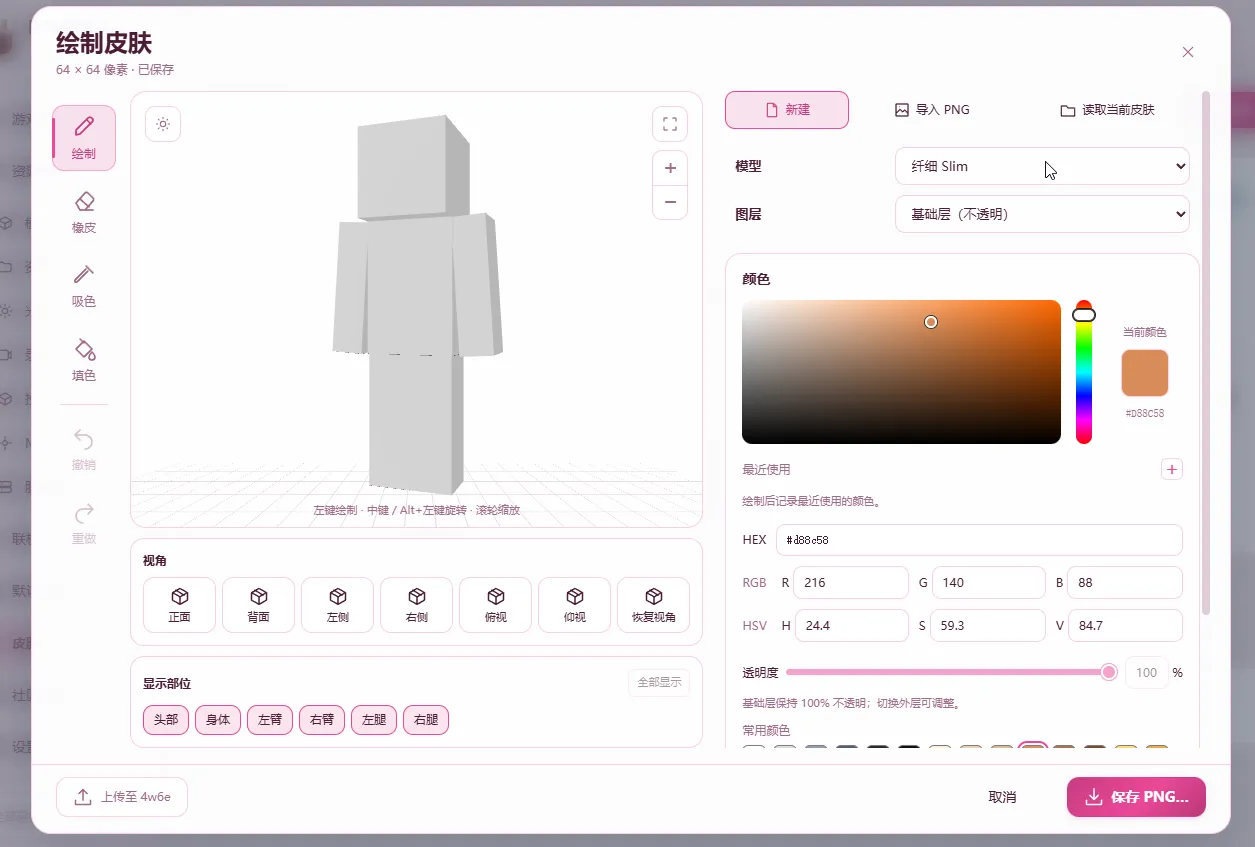This screenshot has height=847, width=1255.
Task: Switch to the 背面 back view
Action: coord(259,605)
